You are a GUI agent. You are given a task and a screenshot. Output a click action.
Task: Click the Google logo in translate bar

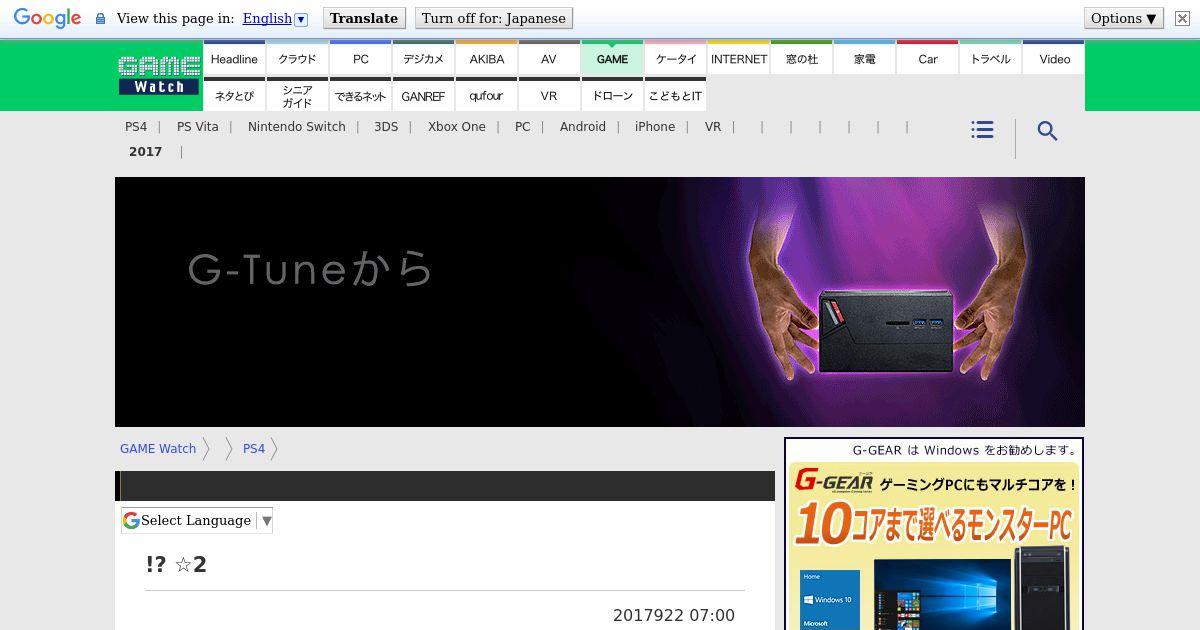47,18
